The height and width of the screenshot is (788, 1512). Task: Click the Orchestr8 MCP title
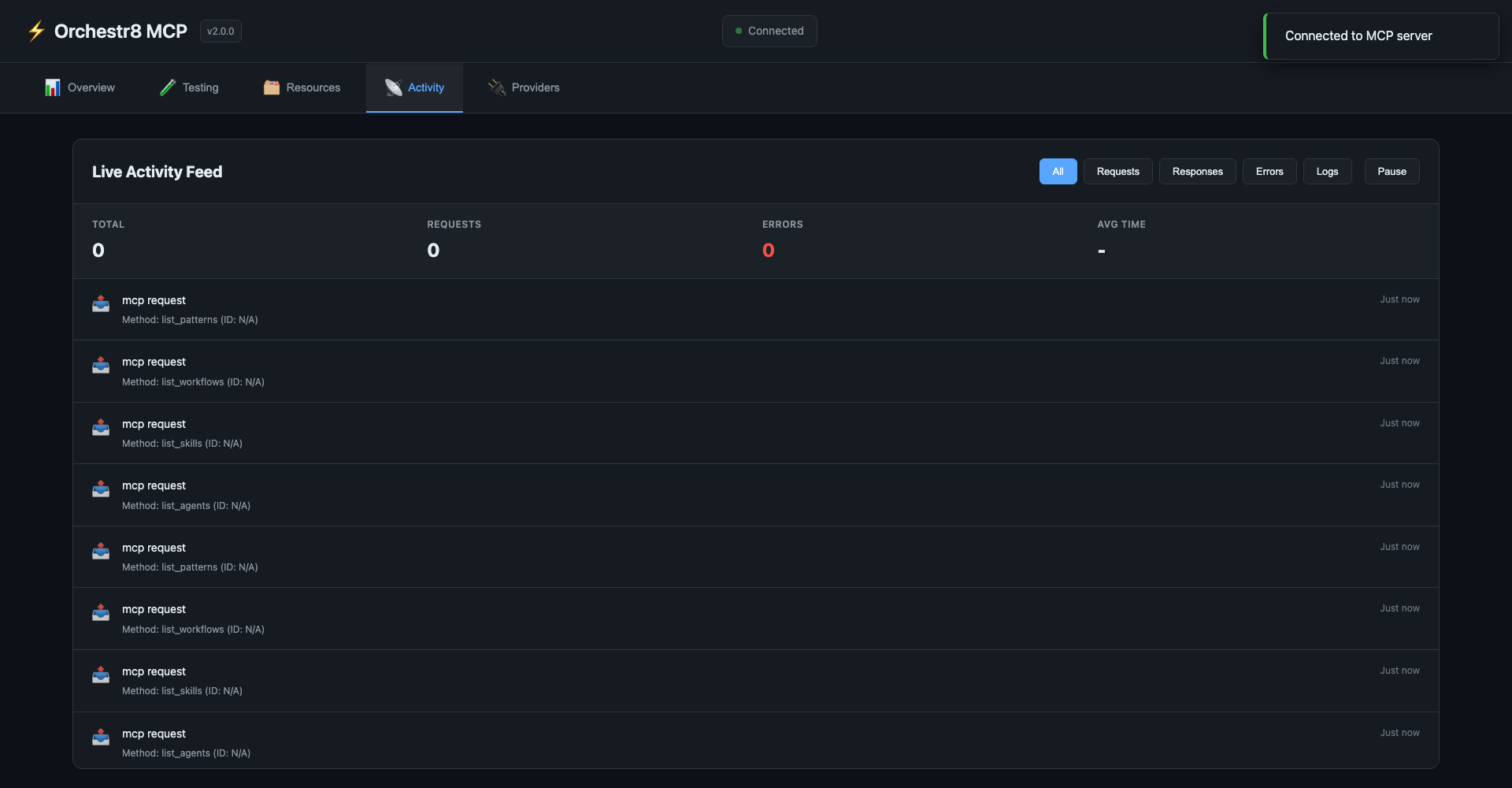point(120,31)
